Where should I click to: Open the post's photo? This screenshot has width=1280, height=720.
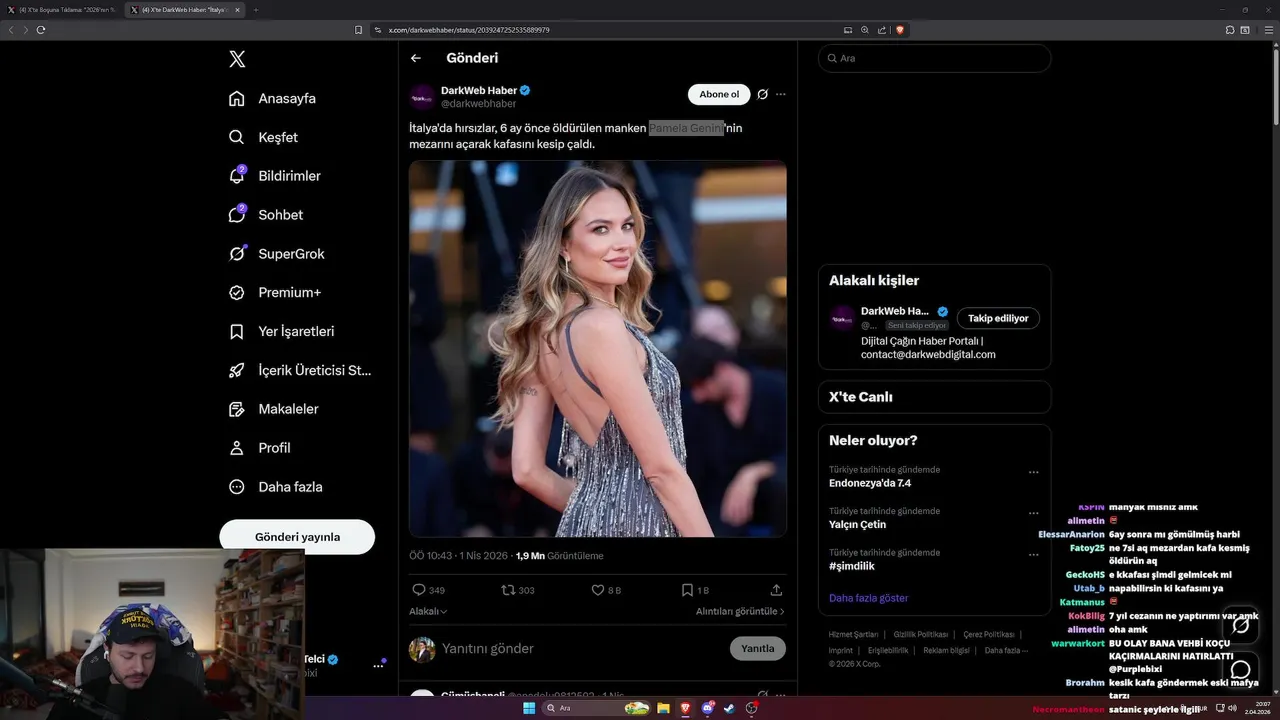[x=598, y=349]
